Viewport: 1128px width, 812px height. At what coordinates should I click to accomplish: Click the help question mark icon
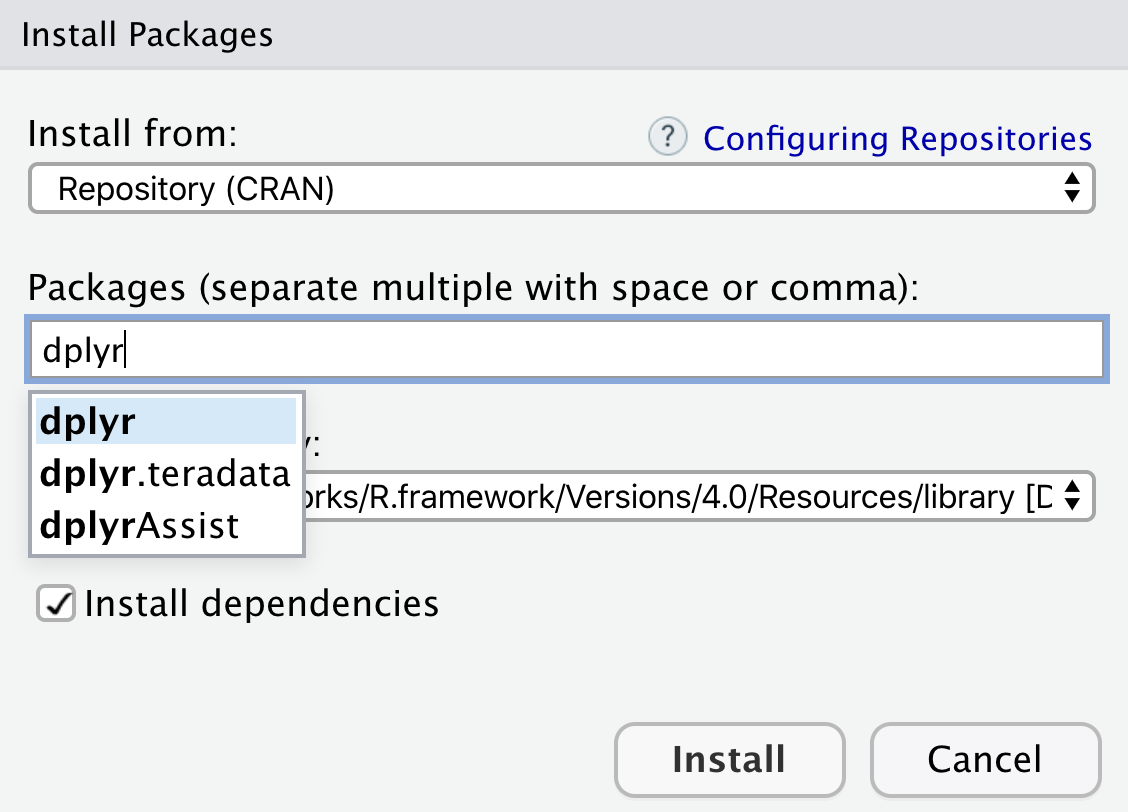coord(668,136)
